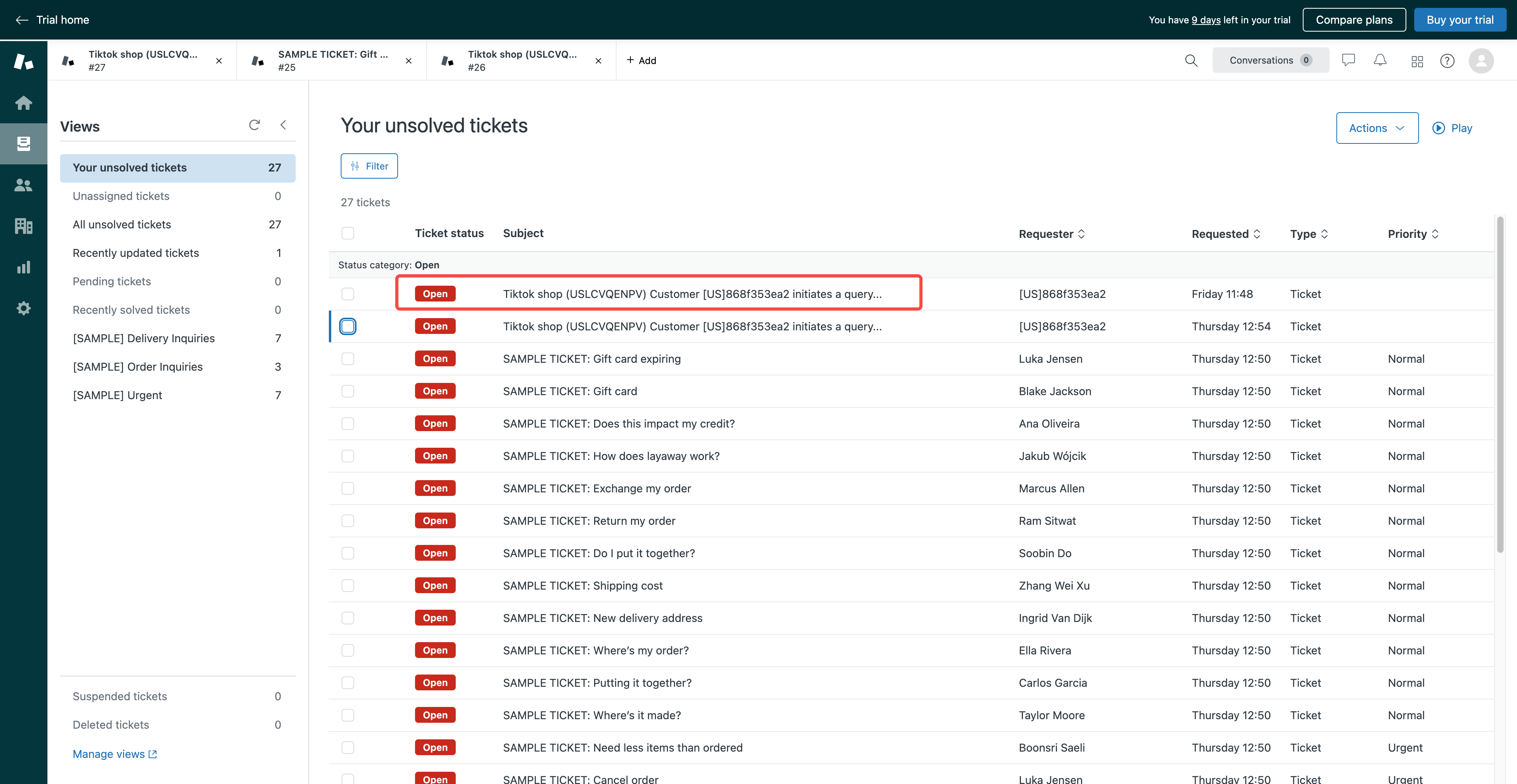Switch to the SAMPLE TICKET #25 tab
This screenshot has width=1517, height=784.
click(332, 60)
